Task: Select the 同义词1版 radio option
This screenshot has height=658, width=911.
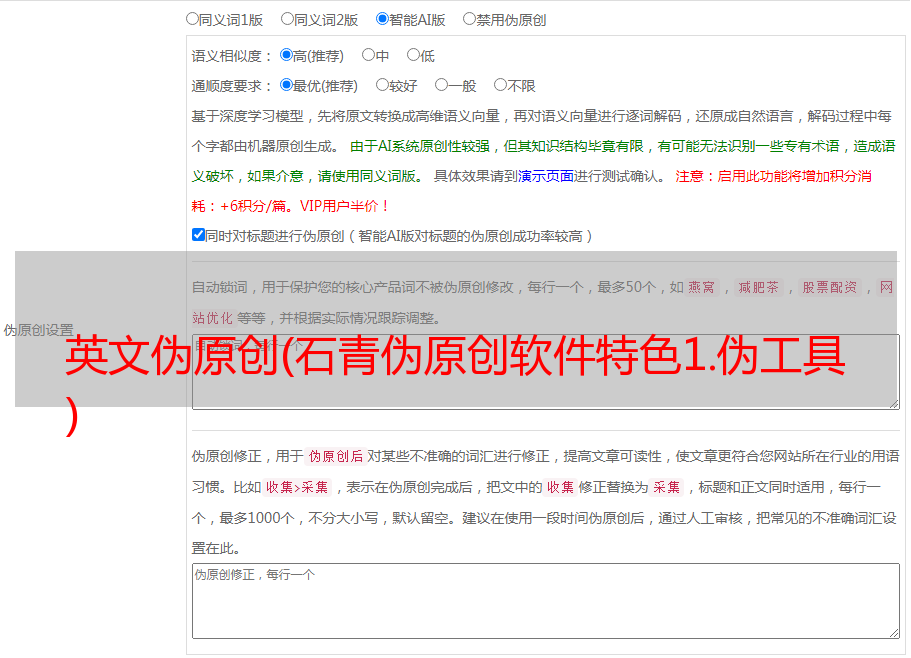Action: point(192,19)
